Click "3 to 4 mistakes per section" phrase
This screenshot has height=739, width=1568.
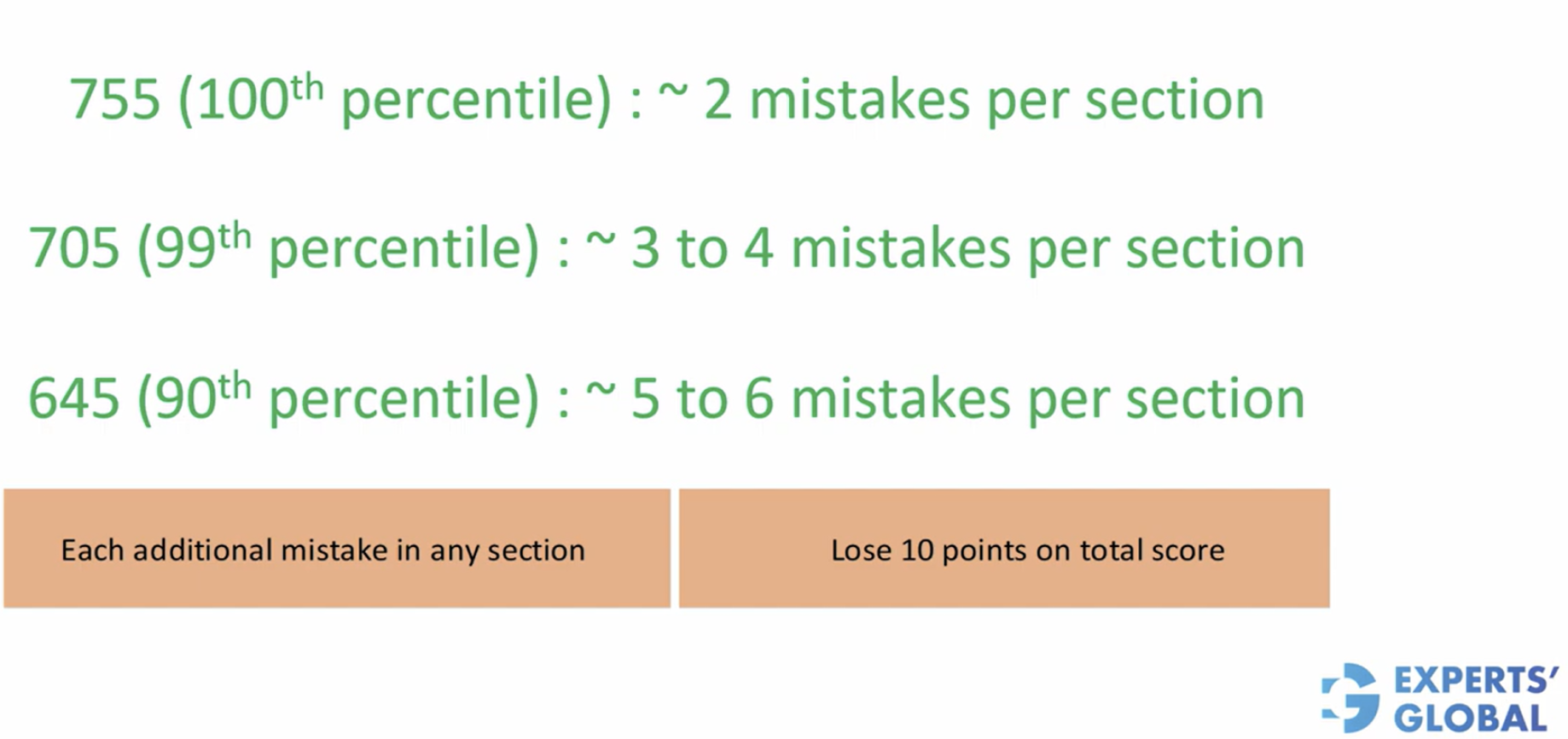(967, 249)
